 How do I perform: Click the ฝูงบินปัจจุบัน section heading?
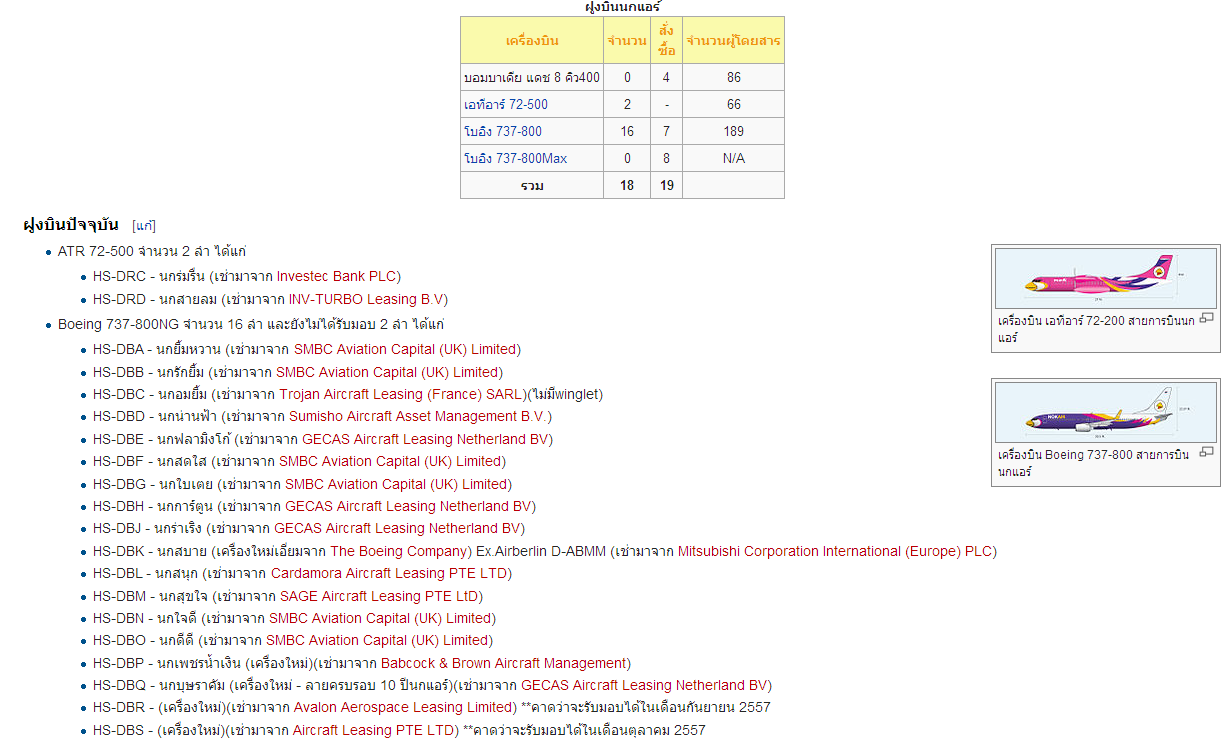click(71, 224)
